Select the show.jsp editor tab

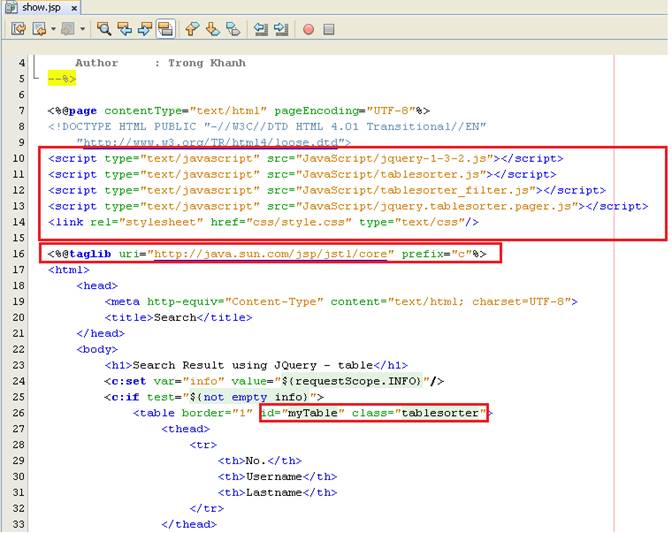tap(42, 7)
